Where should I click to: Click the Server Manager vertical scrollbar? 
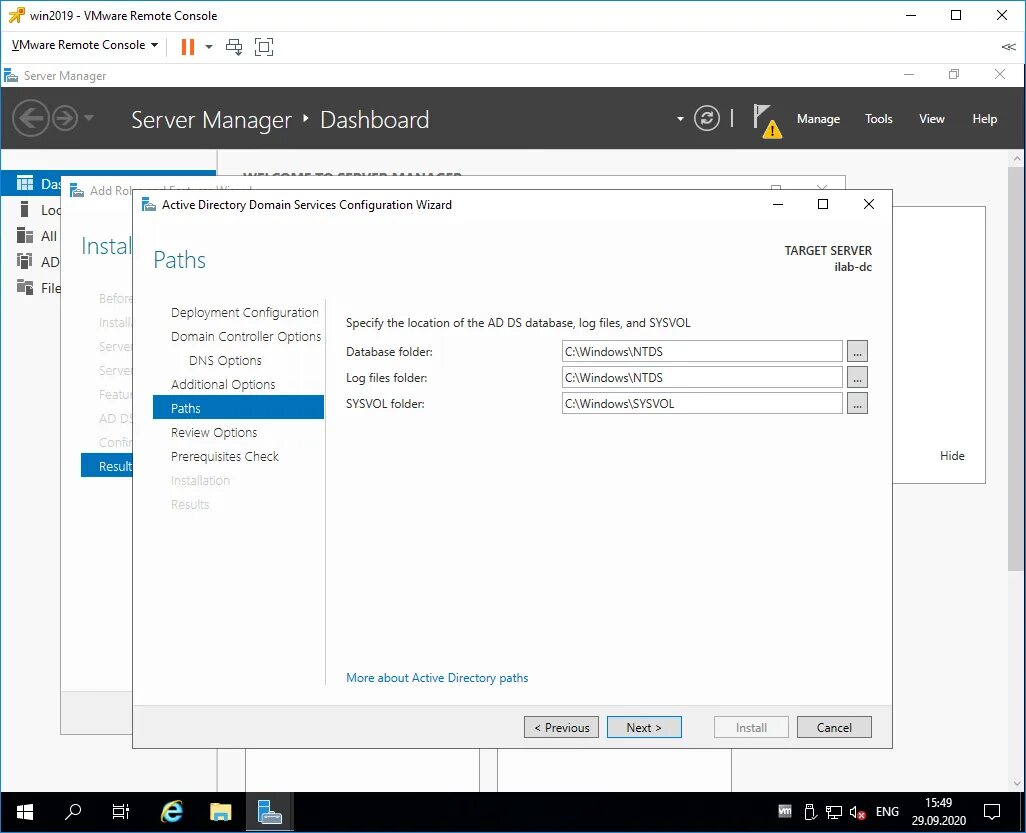point(1016,370)
